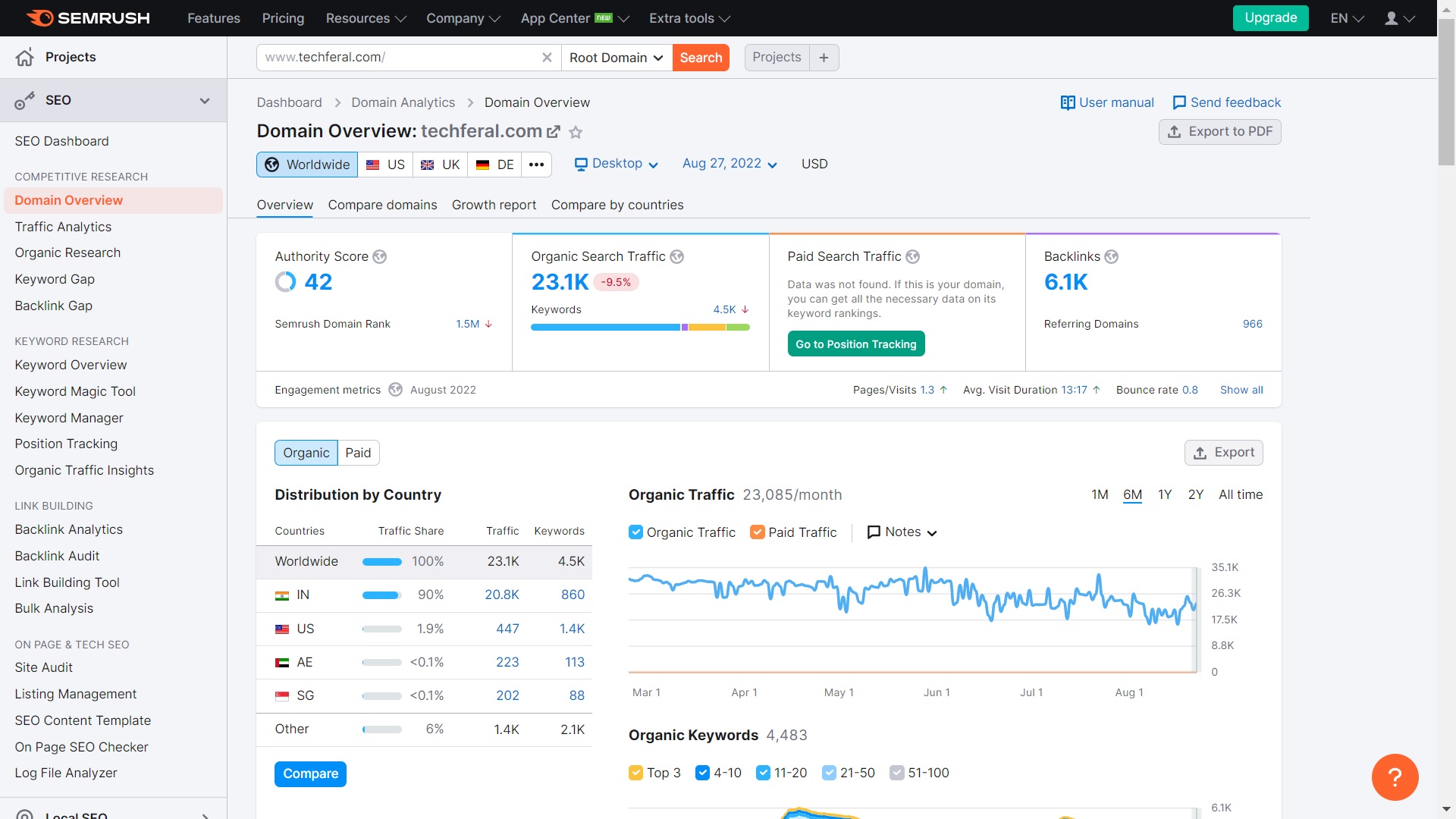This screenshot has height=819, width=1456.
Task: Click the green Upgrade button
Action: click(1271, 18)
